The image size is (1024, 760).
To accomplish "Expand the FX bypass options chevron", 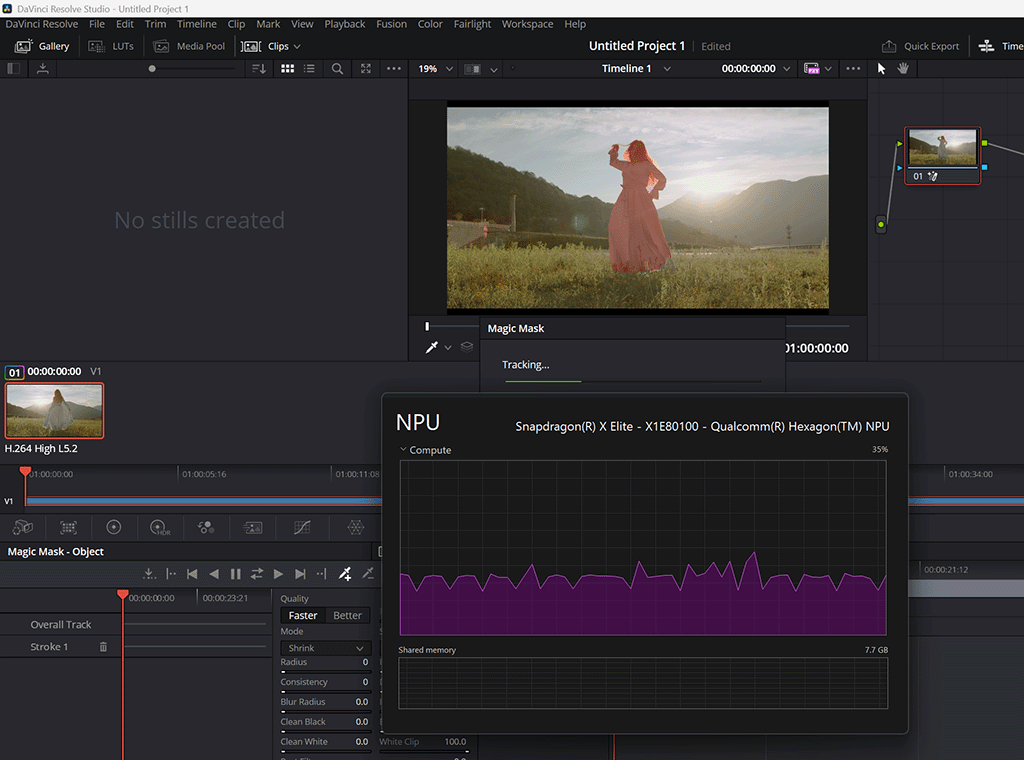I will [x=828, y=69].
